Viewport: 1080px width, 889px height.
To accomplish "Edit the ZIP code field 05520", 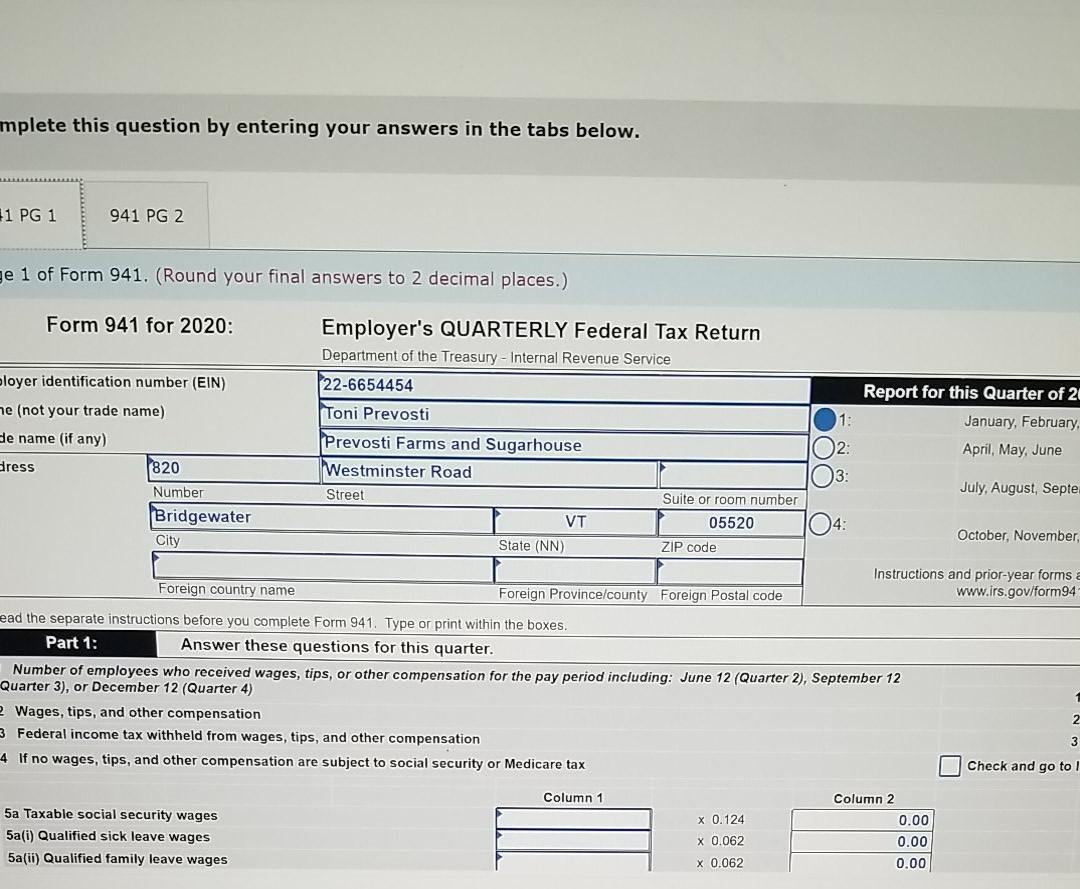I will click(731, 523).
